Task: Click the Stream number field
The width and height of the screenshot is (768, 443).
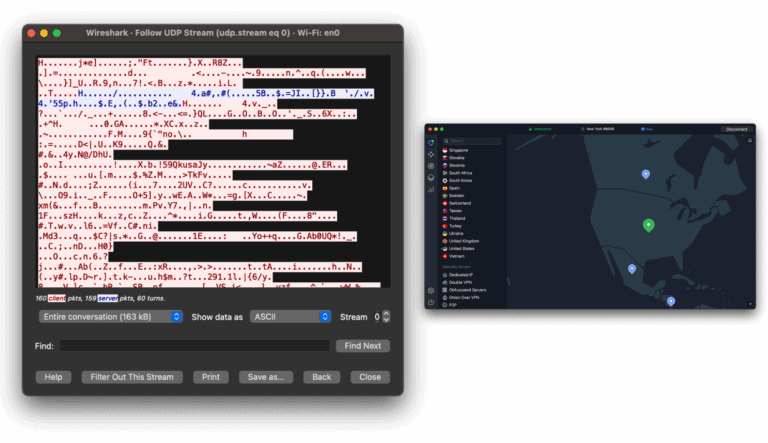Action: coord(377,317)
